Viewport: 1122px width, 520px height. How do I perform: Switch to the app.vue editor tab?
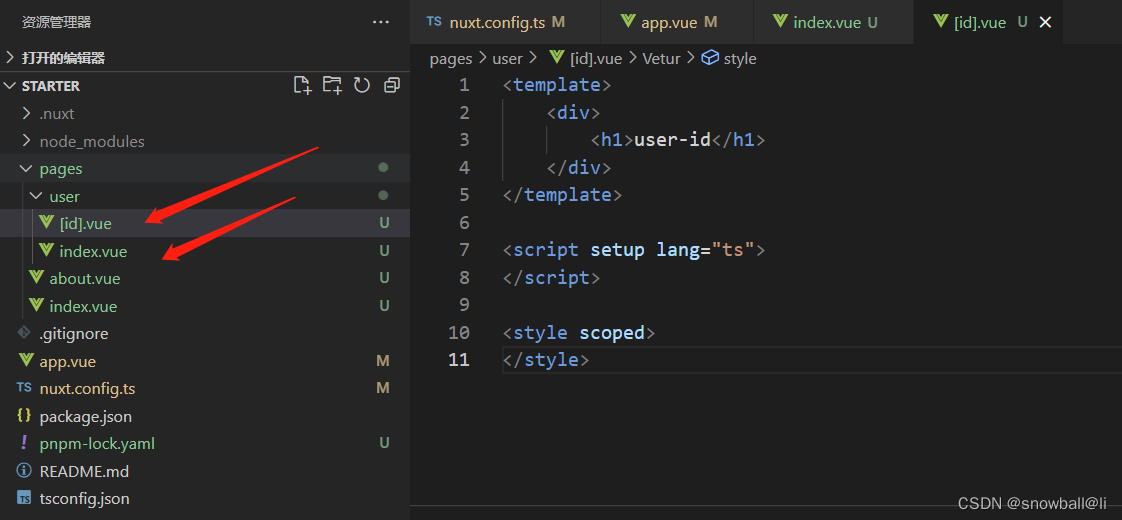(668, 22)
